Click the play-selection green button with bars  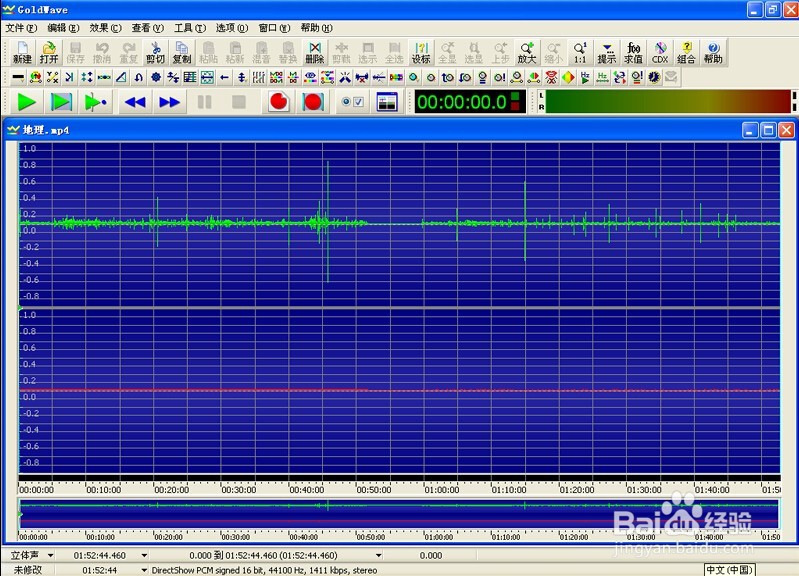pos(61,102)
